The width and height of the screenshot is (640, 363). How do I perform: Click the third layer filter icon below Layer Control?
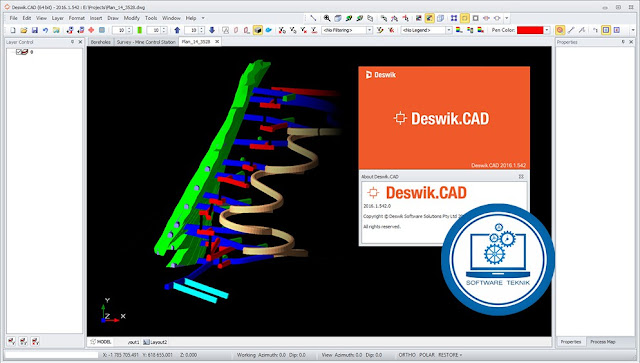coord(35,341)
